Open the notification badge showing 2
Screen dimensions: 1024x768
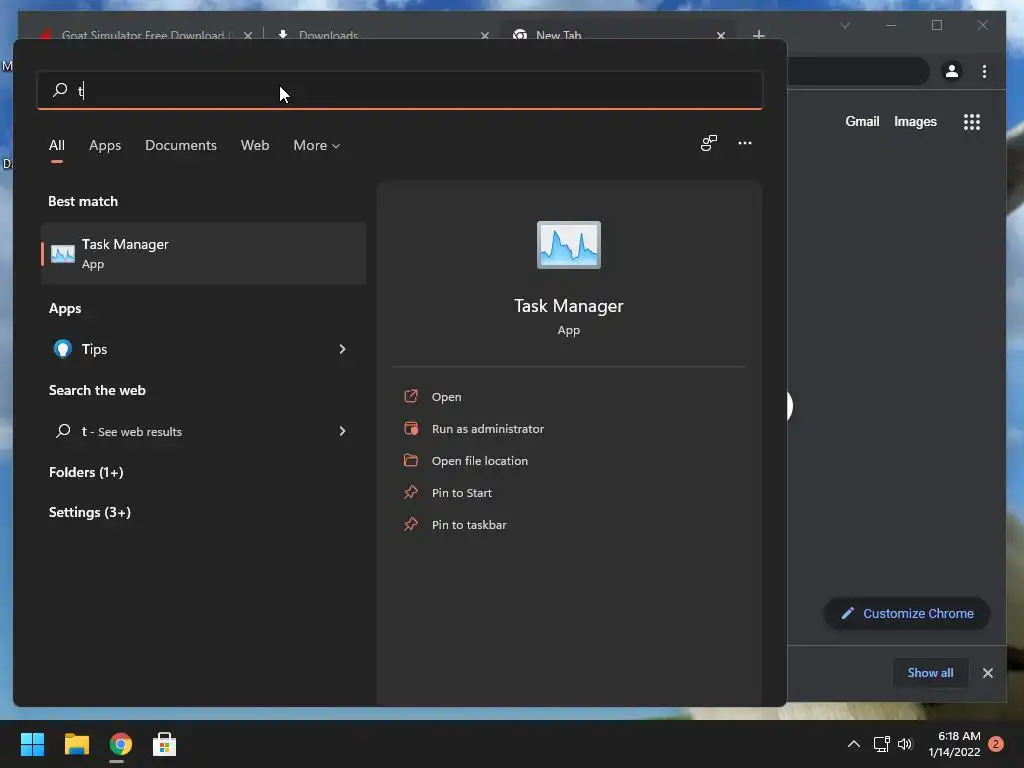[996, 744]
